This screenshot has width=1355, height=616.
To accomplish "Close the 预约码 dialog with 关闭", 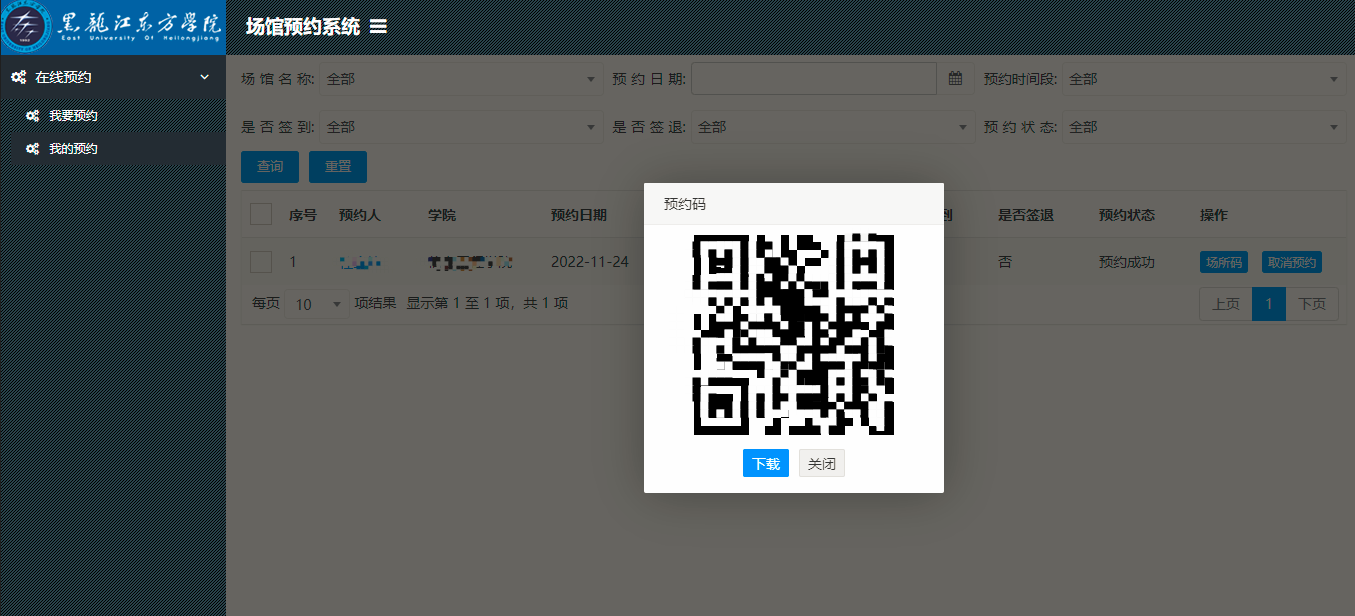I will coord(822,463).
